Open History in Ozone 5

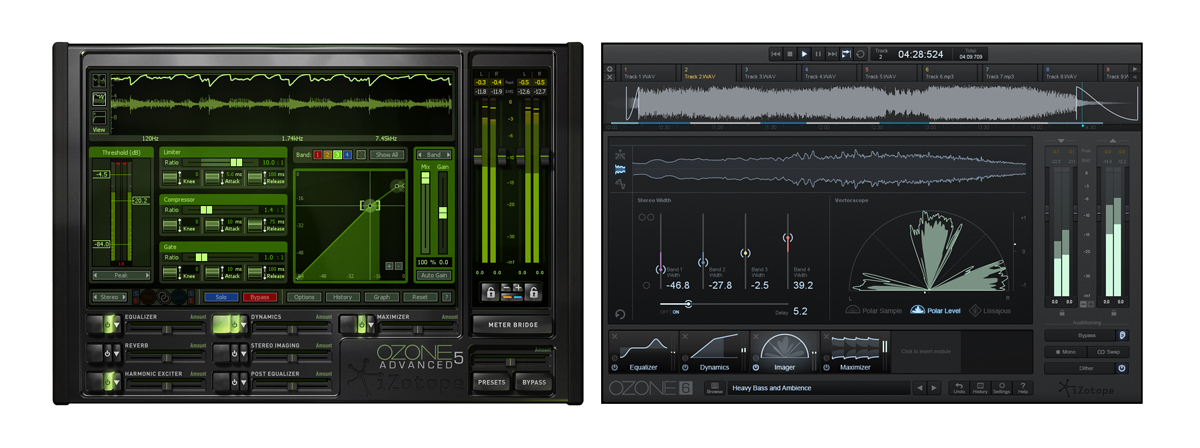tap(343, 297)
